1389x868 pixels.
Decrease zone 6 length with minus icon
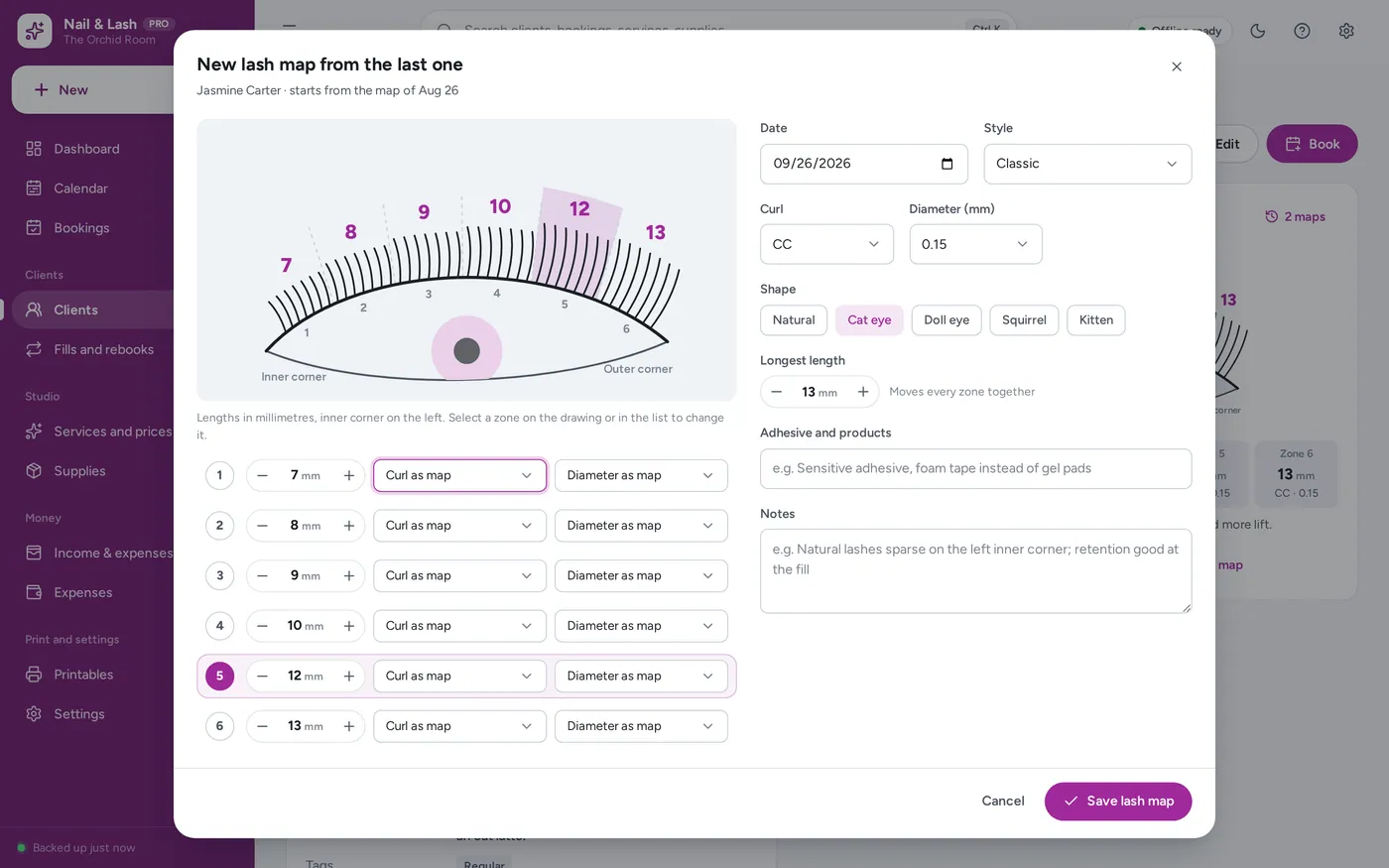tap(262, 726)
